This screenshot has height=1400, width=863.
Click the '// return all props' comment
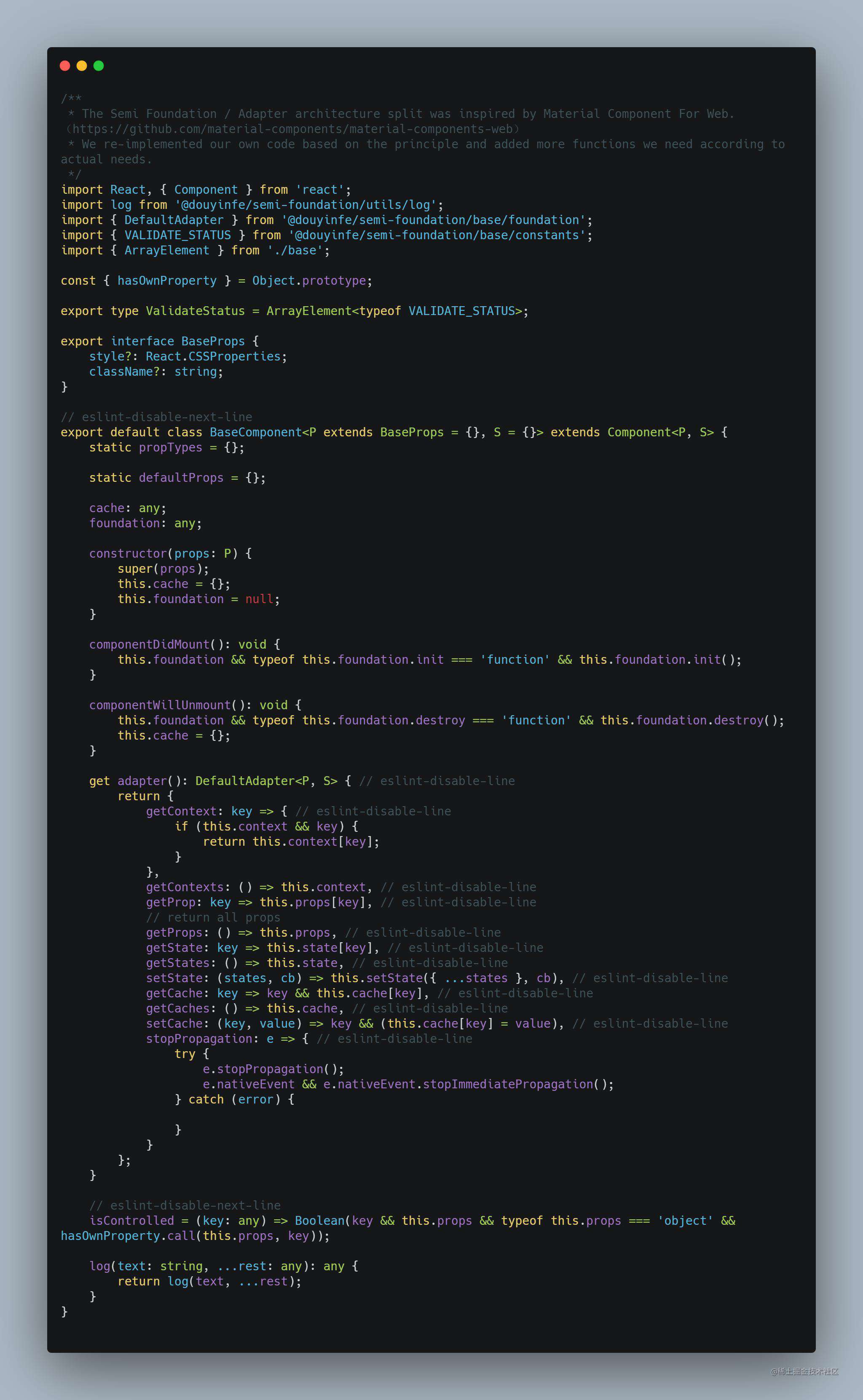[213, 917]
